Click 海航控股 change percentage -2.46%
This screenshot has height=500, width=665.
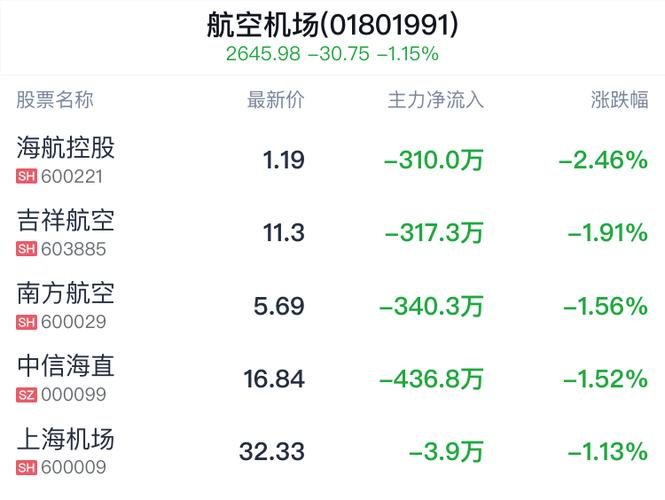pyautogui.click(x=602, y=160)
